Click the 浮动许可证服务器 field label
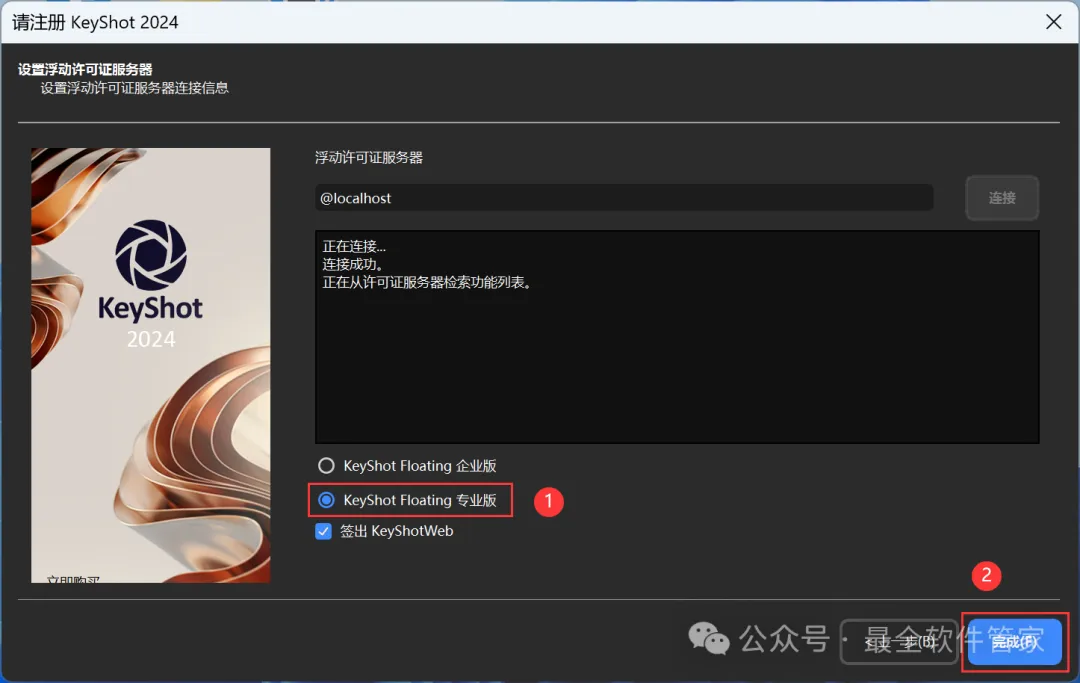 click(x=369, y=158)
